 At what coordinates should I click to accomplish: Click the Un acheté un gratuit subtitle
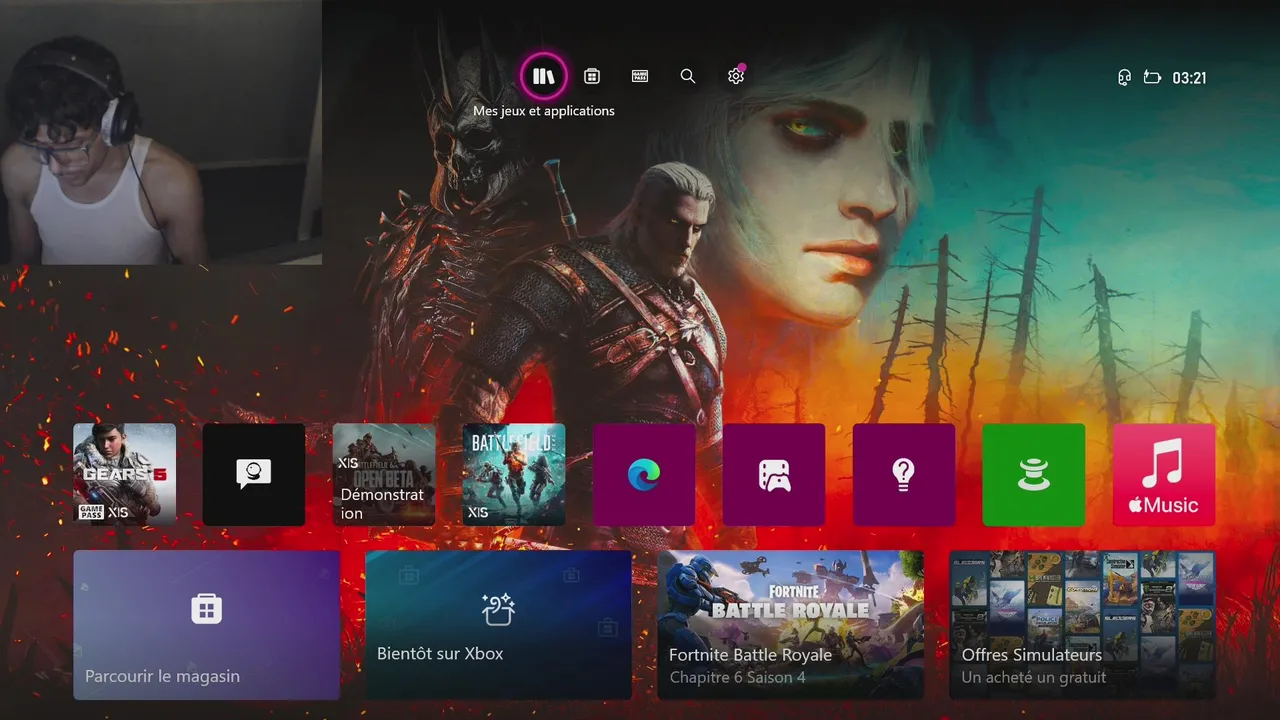tap(1034, 677)
